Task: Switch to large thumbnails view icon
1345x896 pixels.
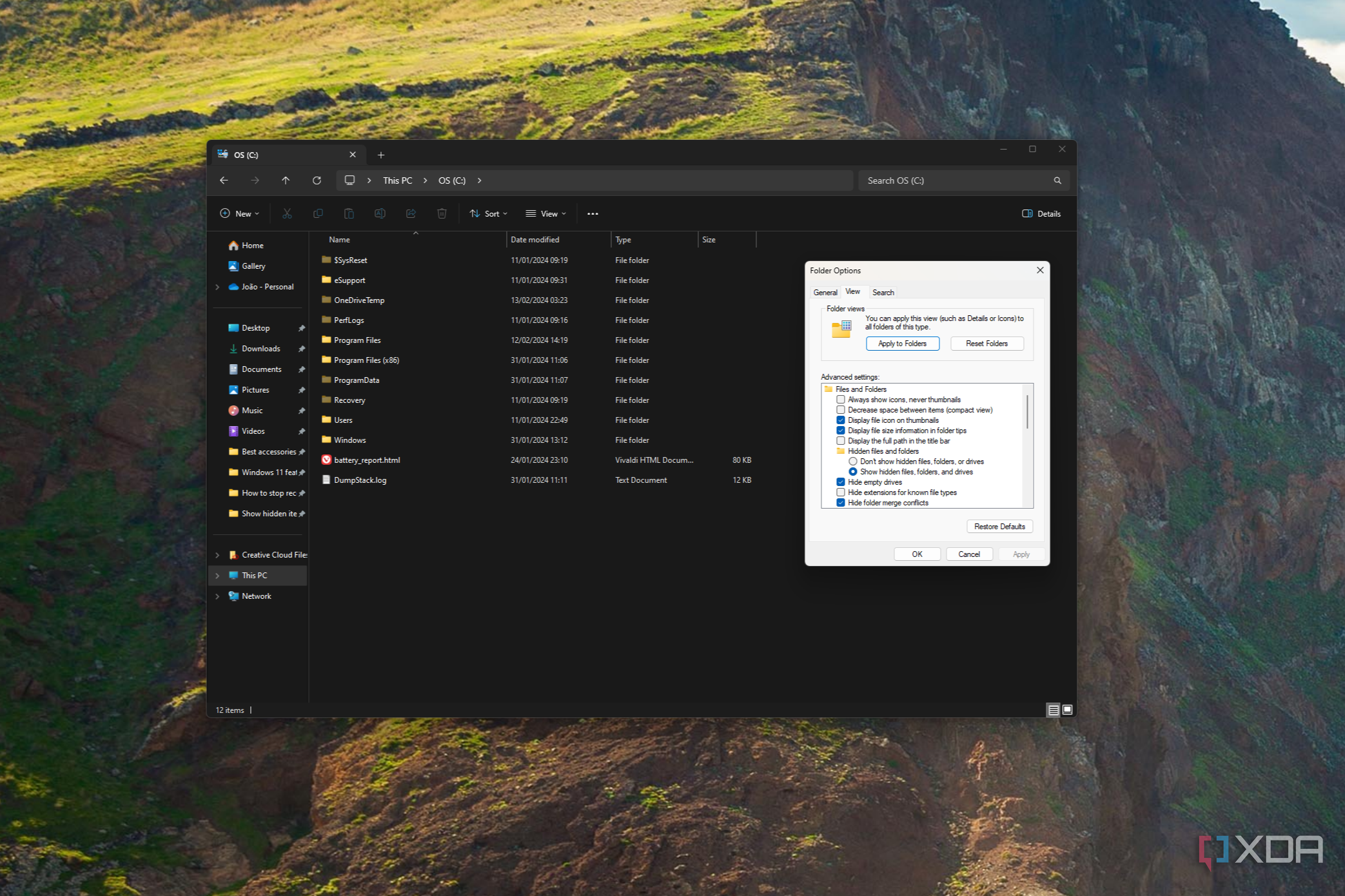Action: coord(1068,710)
